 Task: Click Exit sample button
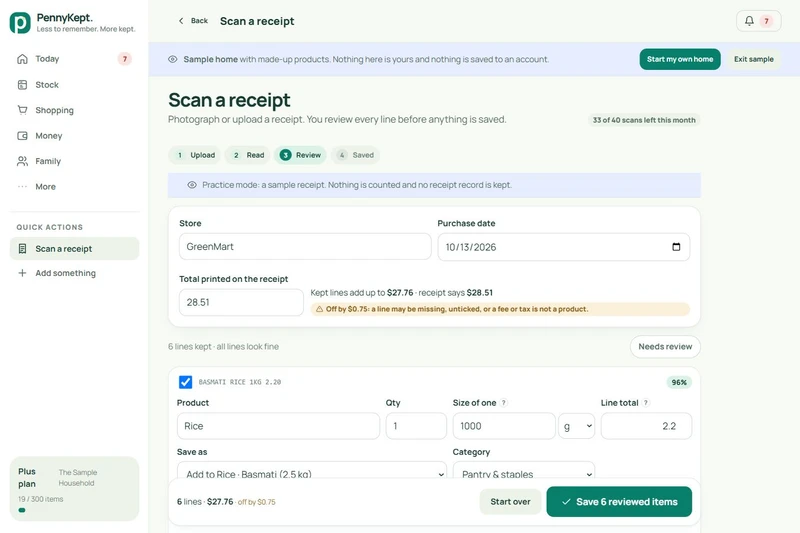tap(754, 59)
